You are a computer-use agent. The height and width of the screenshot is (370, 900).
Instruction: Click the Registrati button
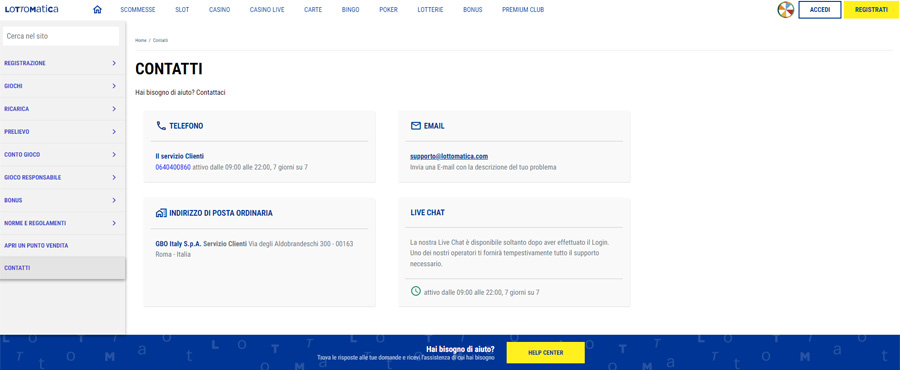871,10
